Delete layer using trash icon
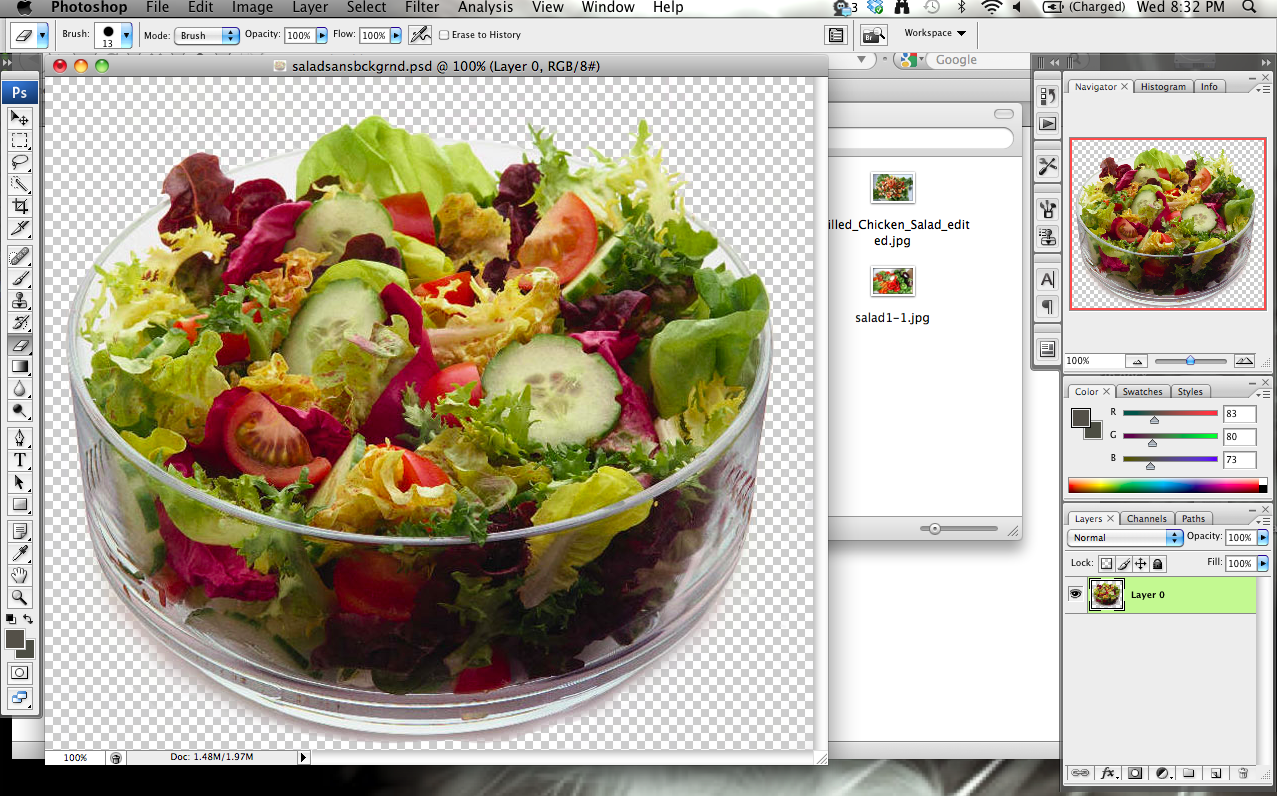This screenshot has width=1277, height=796. [1243, 773]
